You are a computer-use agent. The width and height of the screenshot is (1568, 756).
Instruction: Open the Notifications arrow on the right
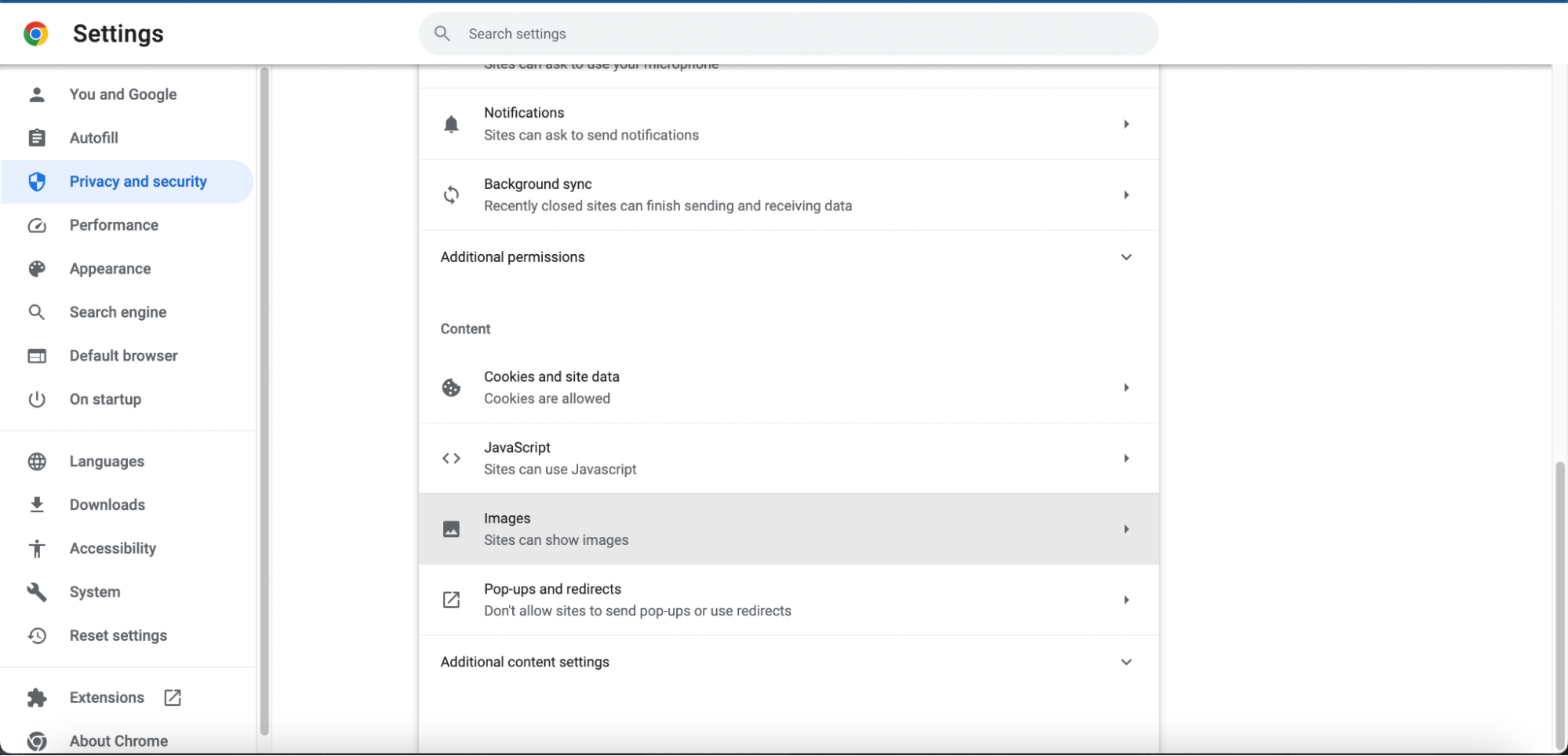tap(1126, 124)
